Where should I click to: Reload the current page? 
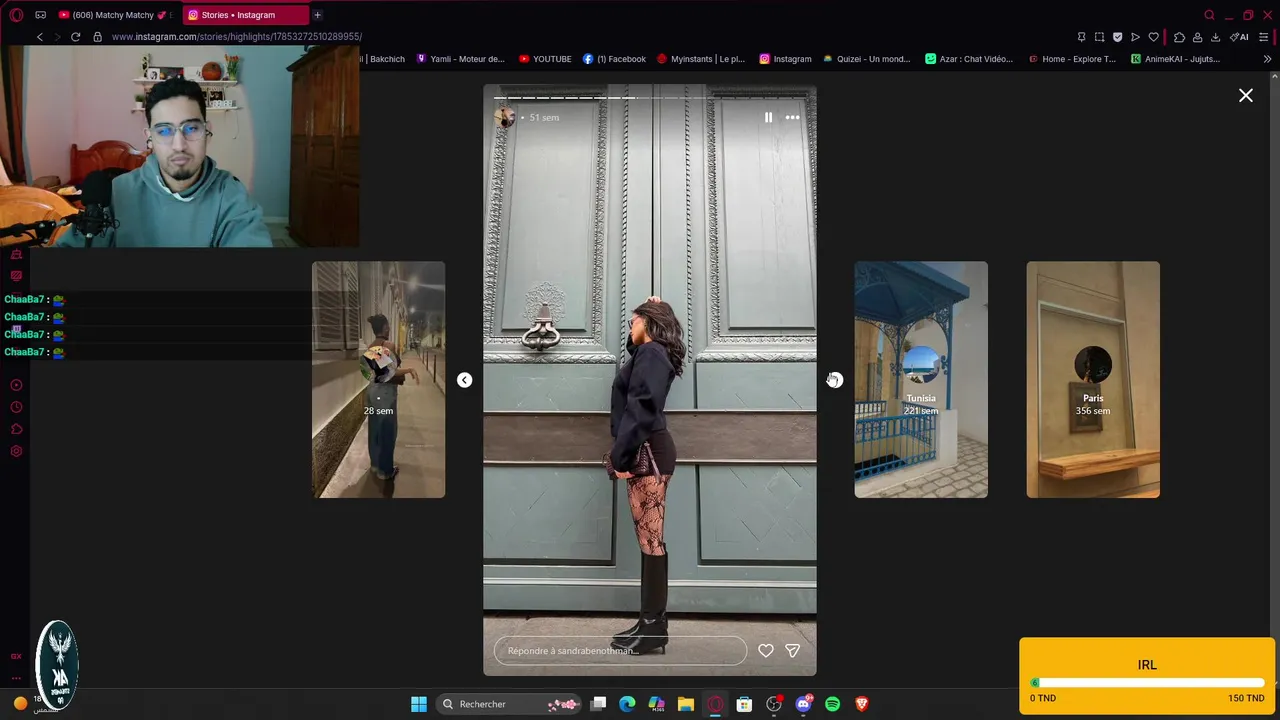pyautogui.click(x=75, y=37)
